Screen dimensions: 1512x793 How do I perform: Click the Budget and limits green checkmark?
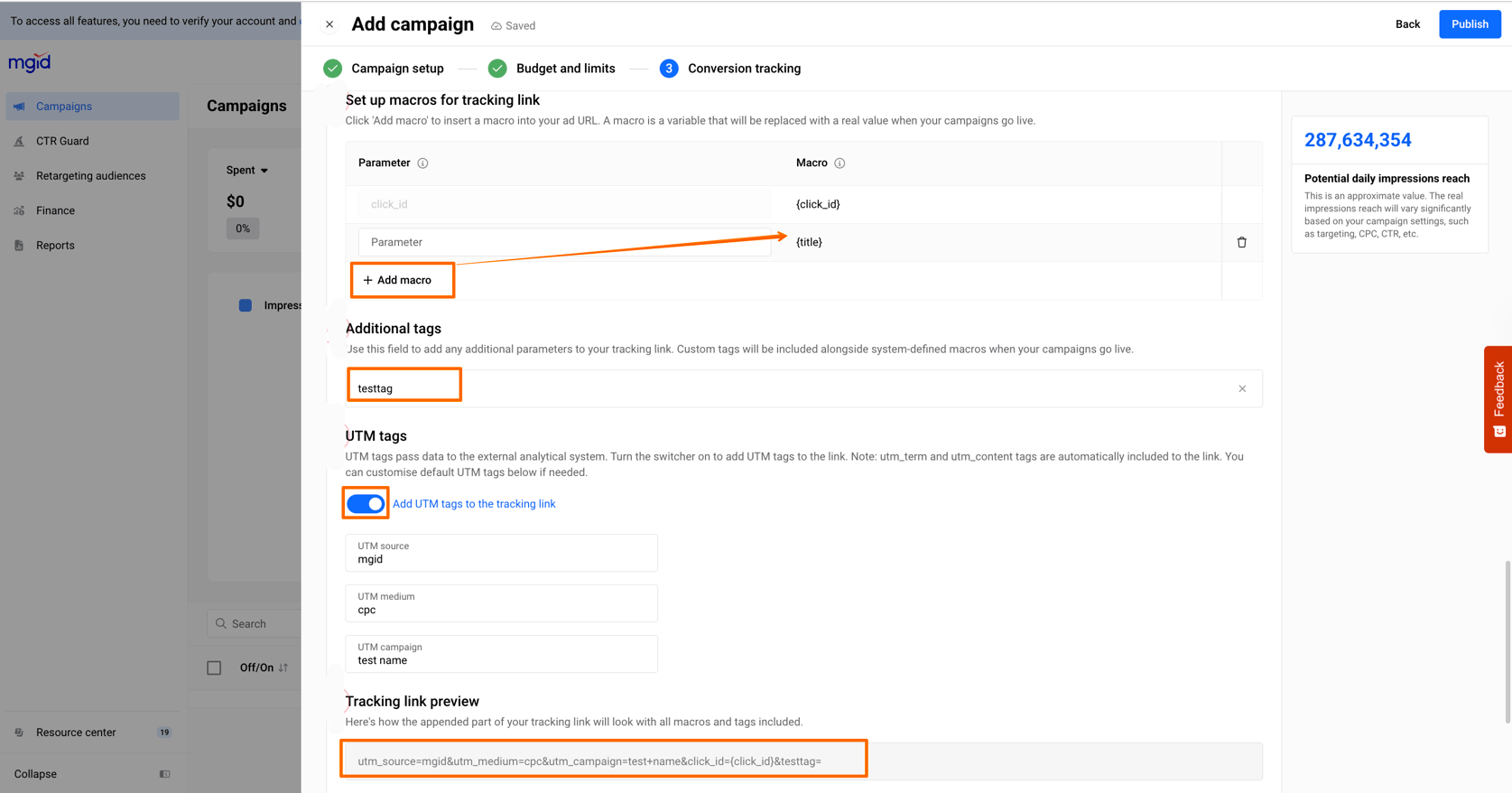pos(497,69)
